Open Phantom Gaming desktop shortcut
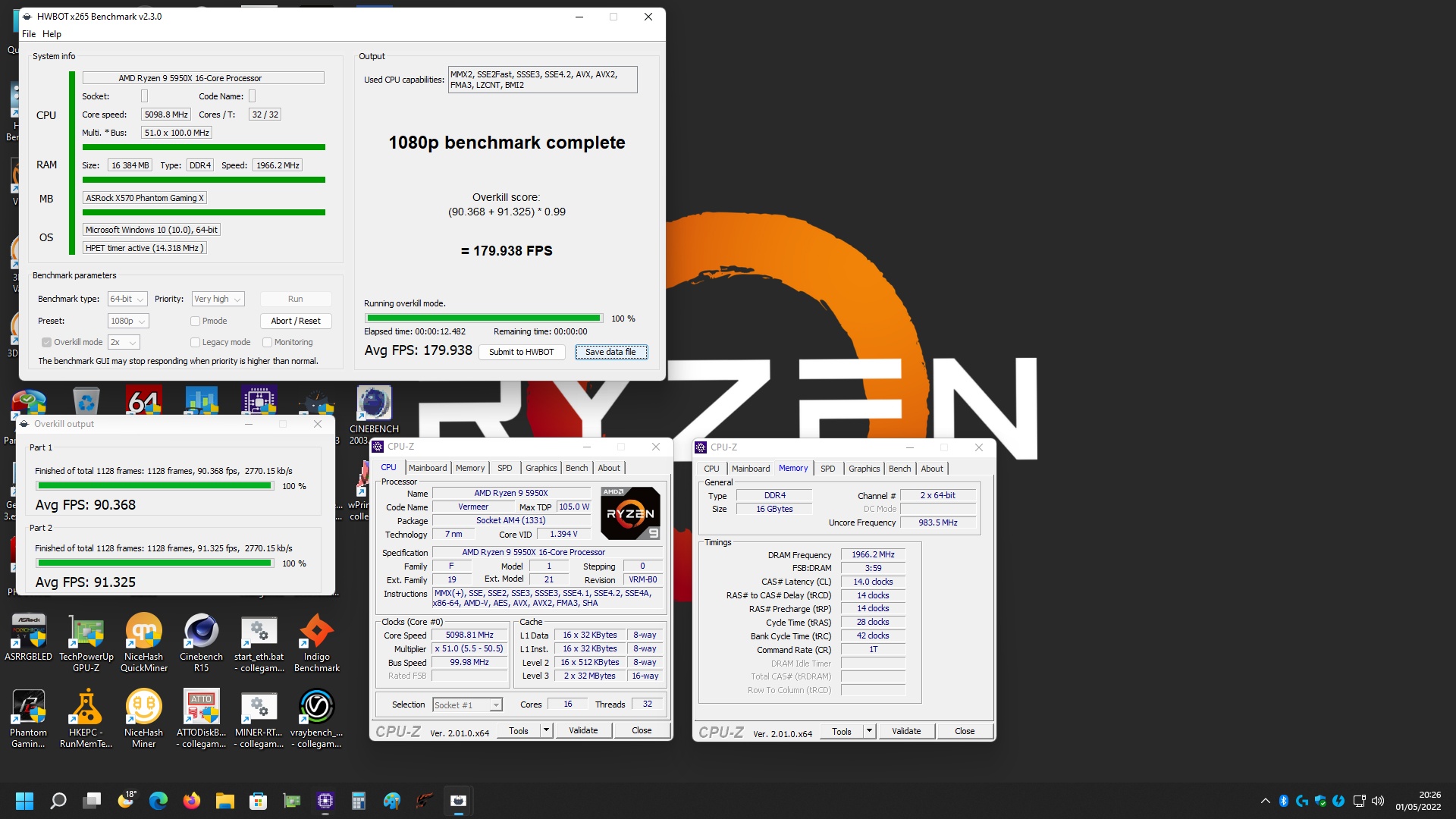Viewport: 1456px width, 819px height. click(x=29, y=719)
